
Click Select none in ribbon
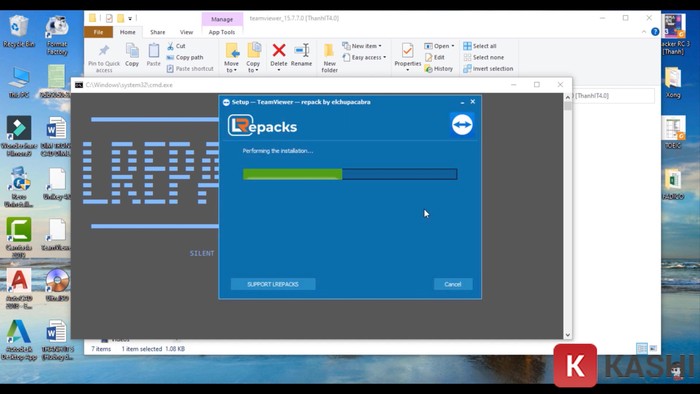point(484,58)
